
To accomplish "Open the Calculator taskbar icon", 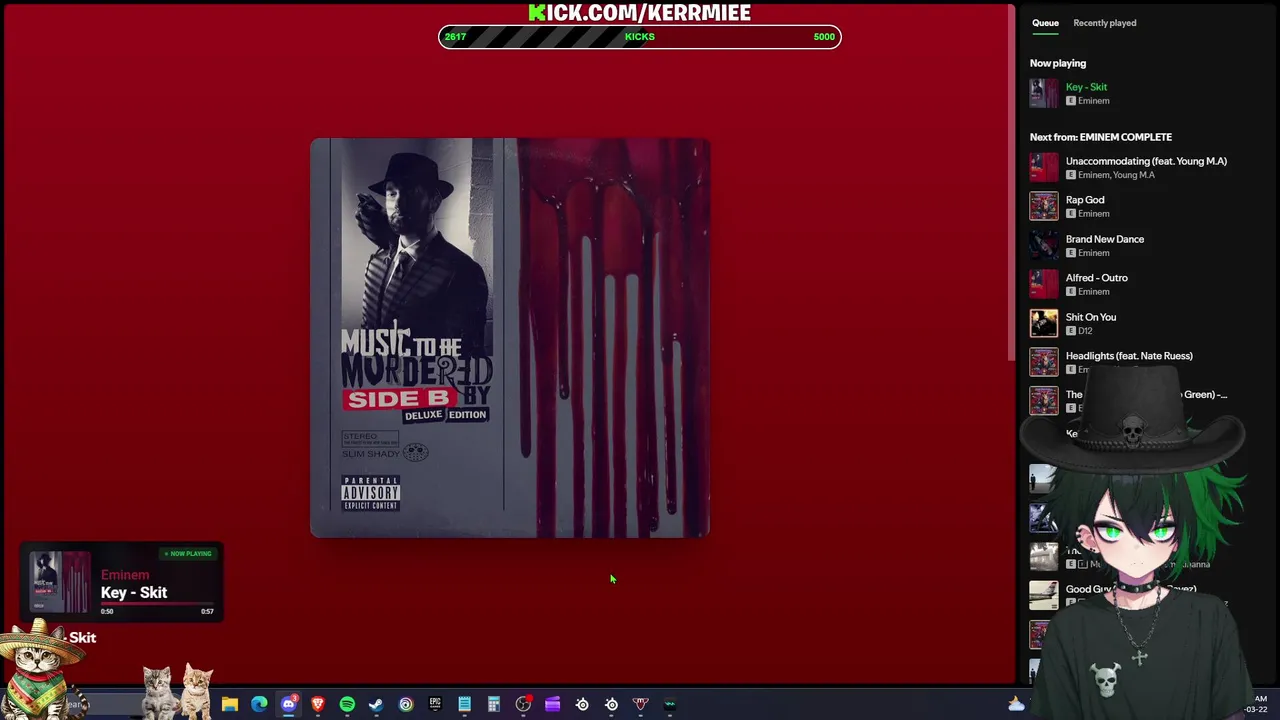I will tap(494, 704).
